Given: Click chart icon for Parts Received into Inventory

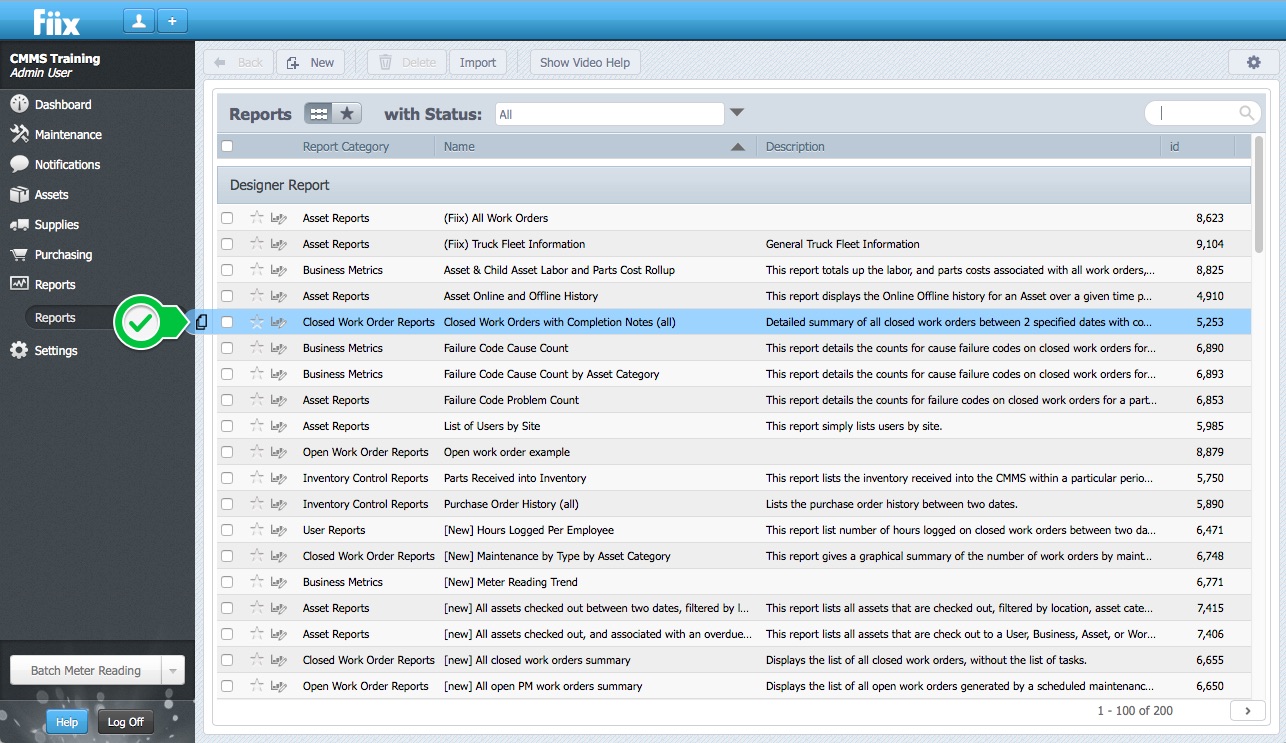Looking at the screenshot, I should tap(279, 478).
